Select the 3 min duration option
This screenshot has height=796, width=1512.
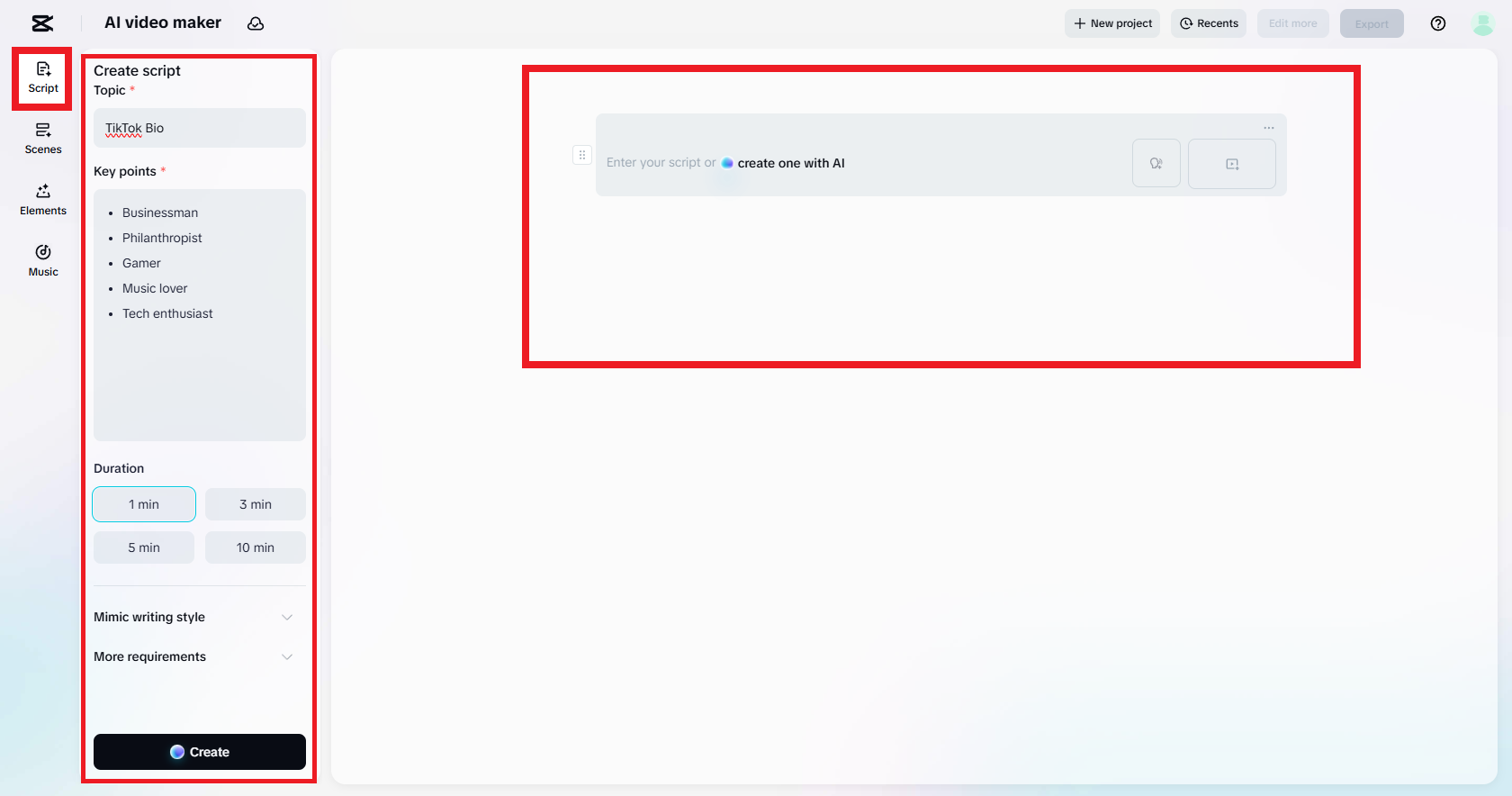[x=256, y=504]
